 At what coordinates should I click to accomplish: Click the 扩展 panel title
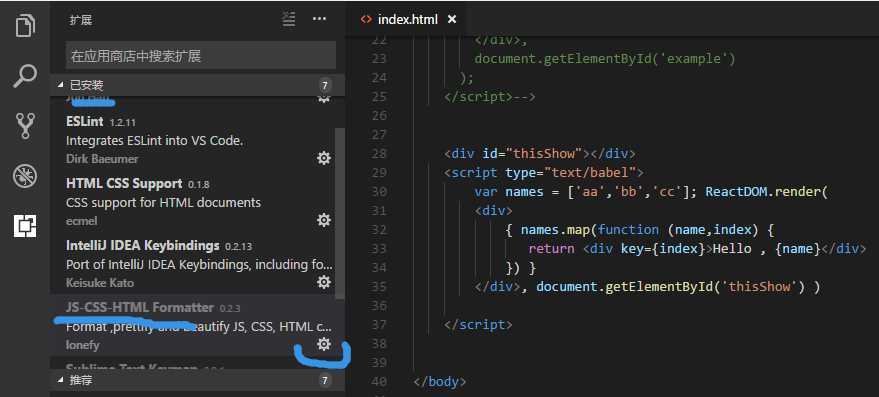click(x=81, y=20)
